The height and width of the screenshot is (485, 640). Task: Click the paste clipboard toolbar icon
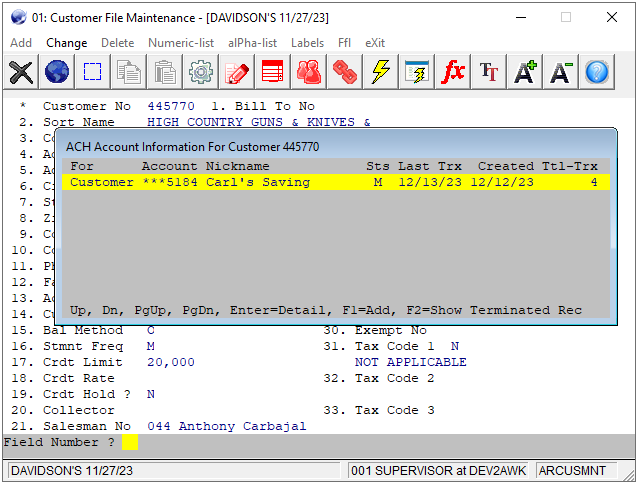tap(164, 72)
